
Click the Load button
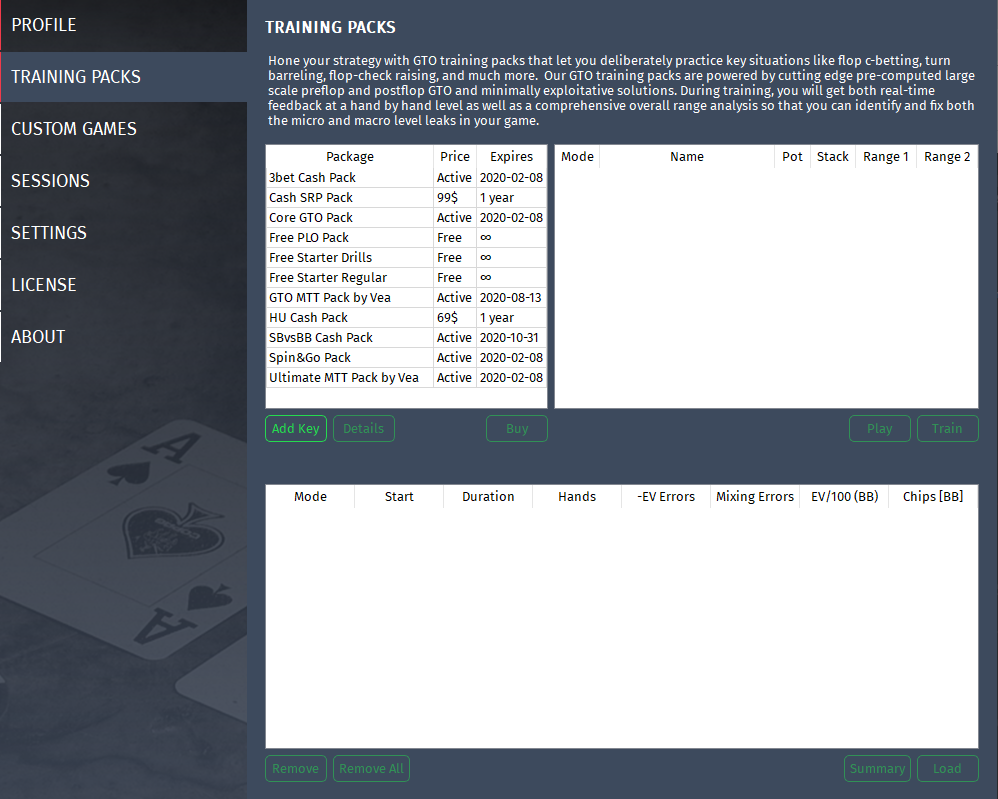pyautogui.click(x=947, y=768)
